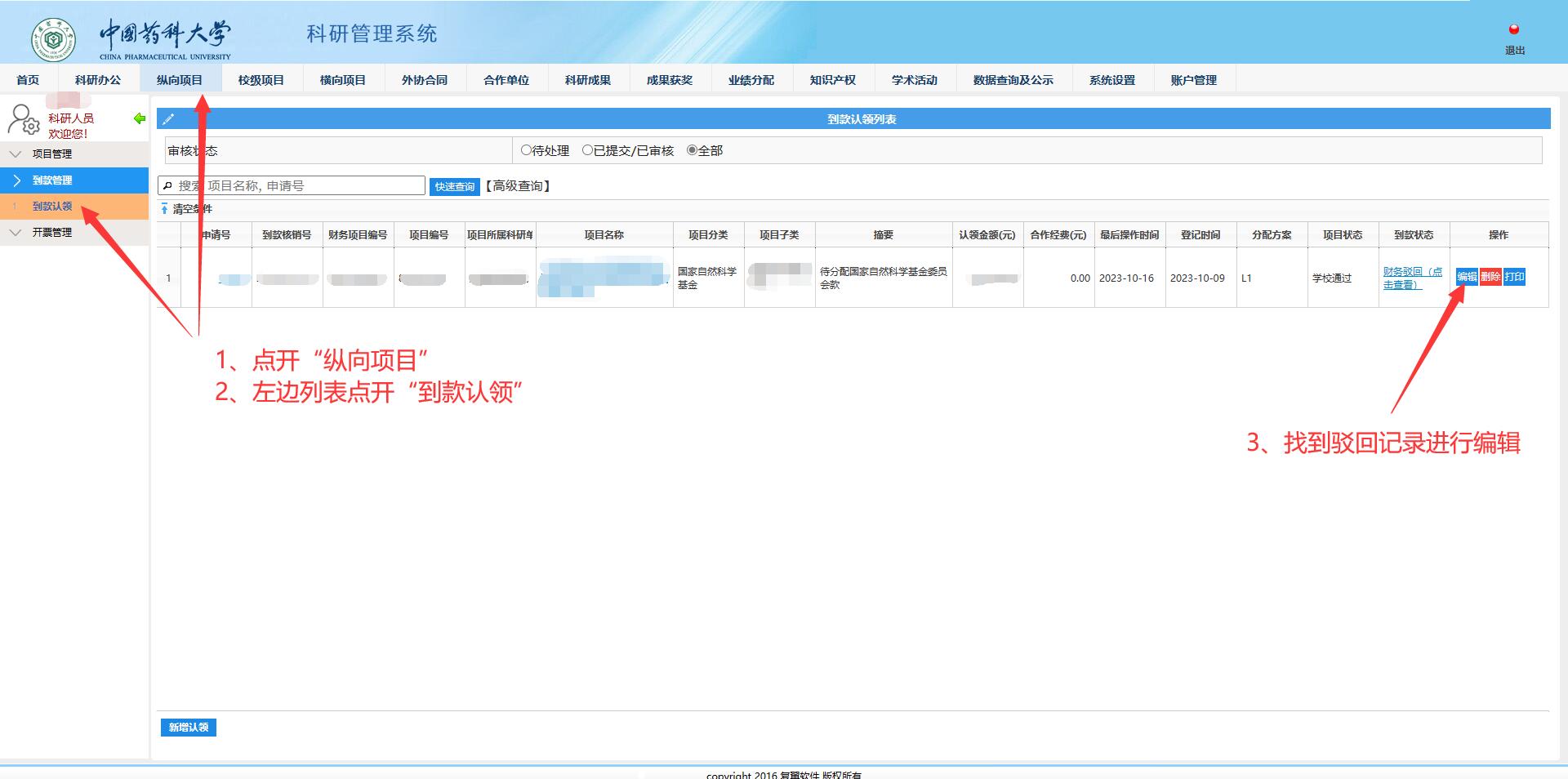Screen dimensions: 1568x779
Task: Click the red 退出 logout icon
Action: 1513,30
